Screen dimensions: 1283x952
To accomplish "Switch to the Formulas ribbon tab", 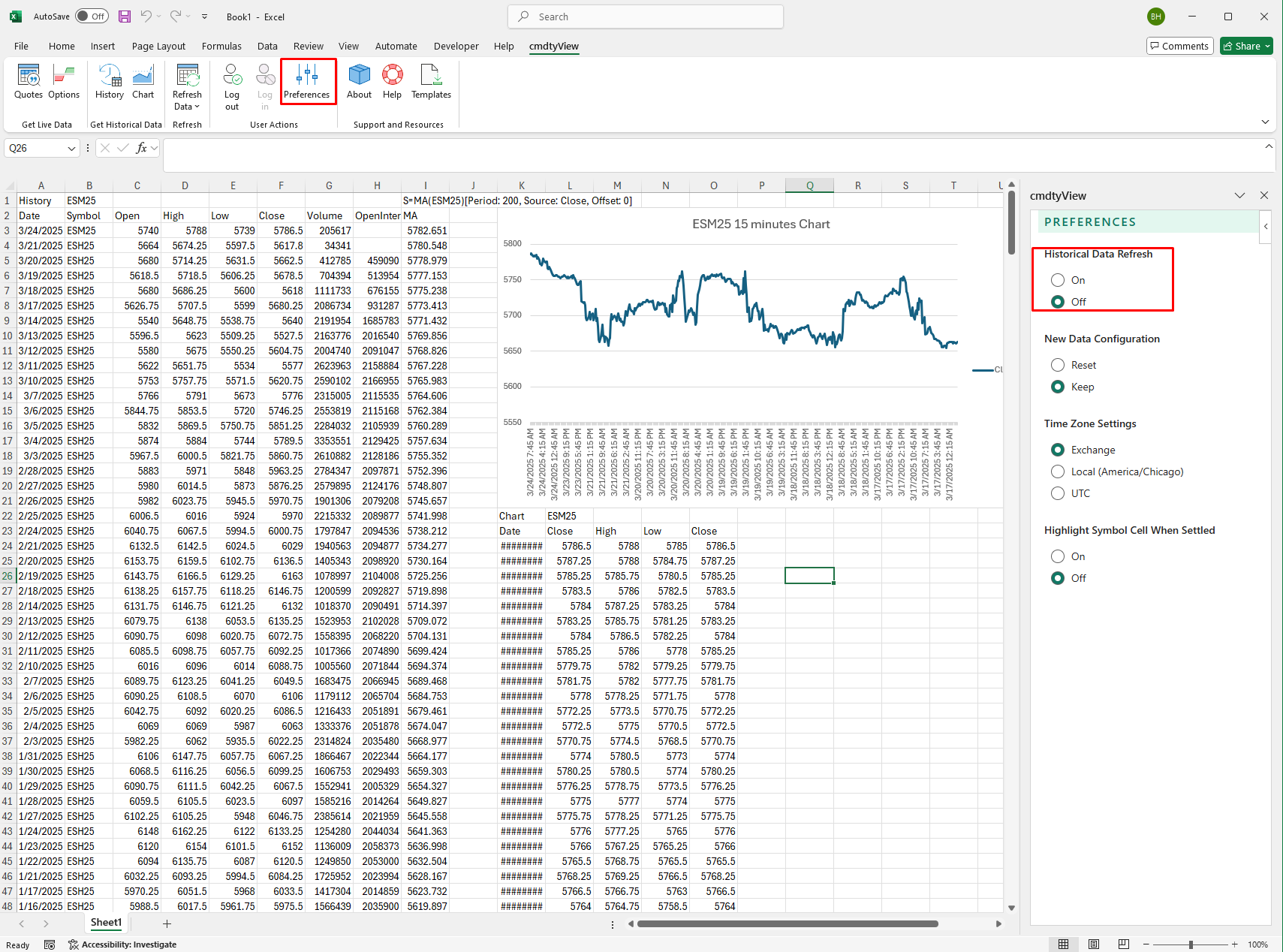I will 221,46.
